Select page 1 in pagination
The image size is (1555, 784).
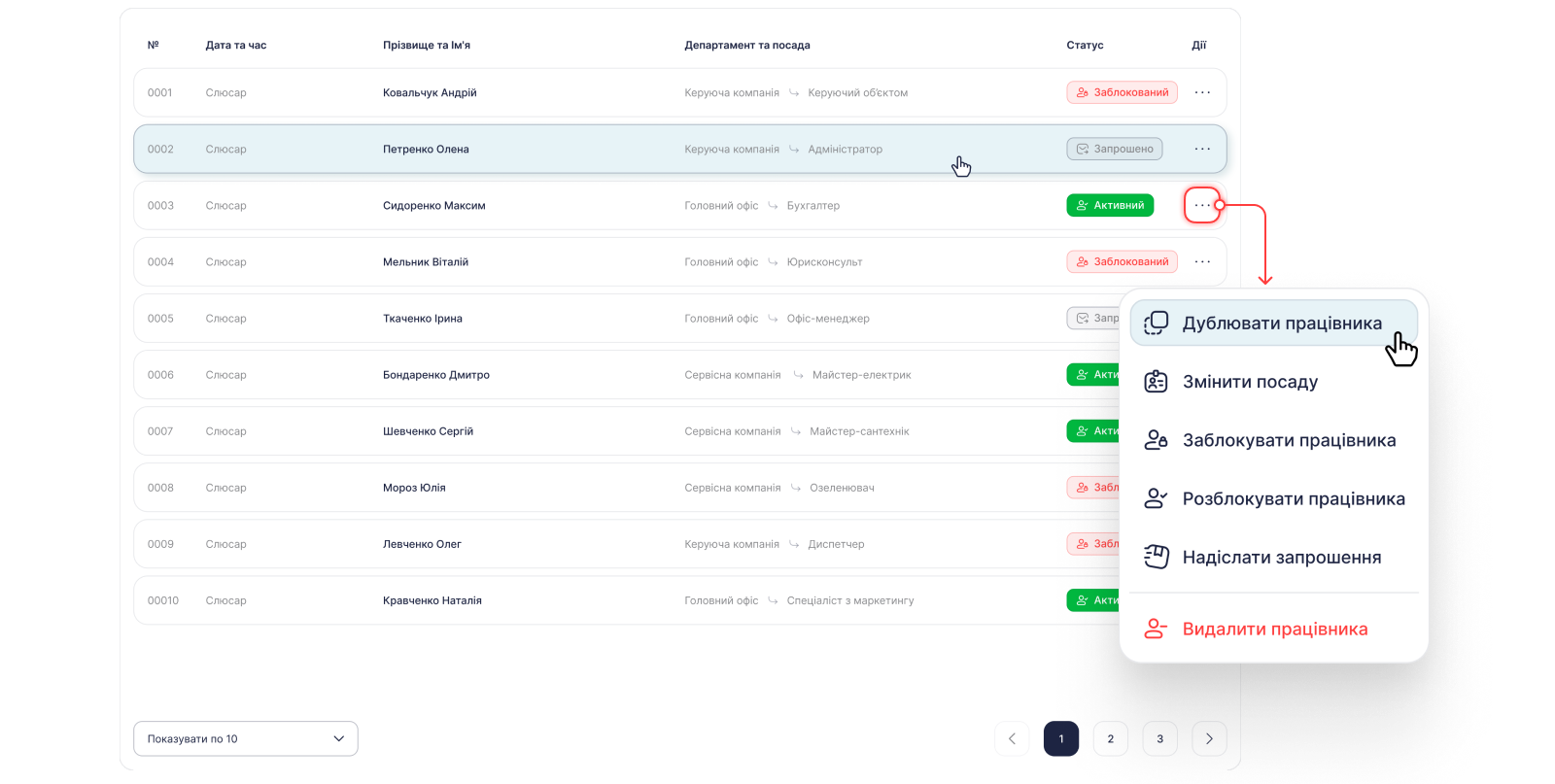point(1061,738)
